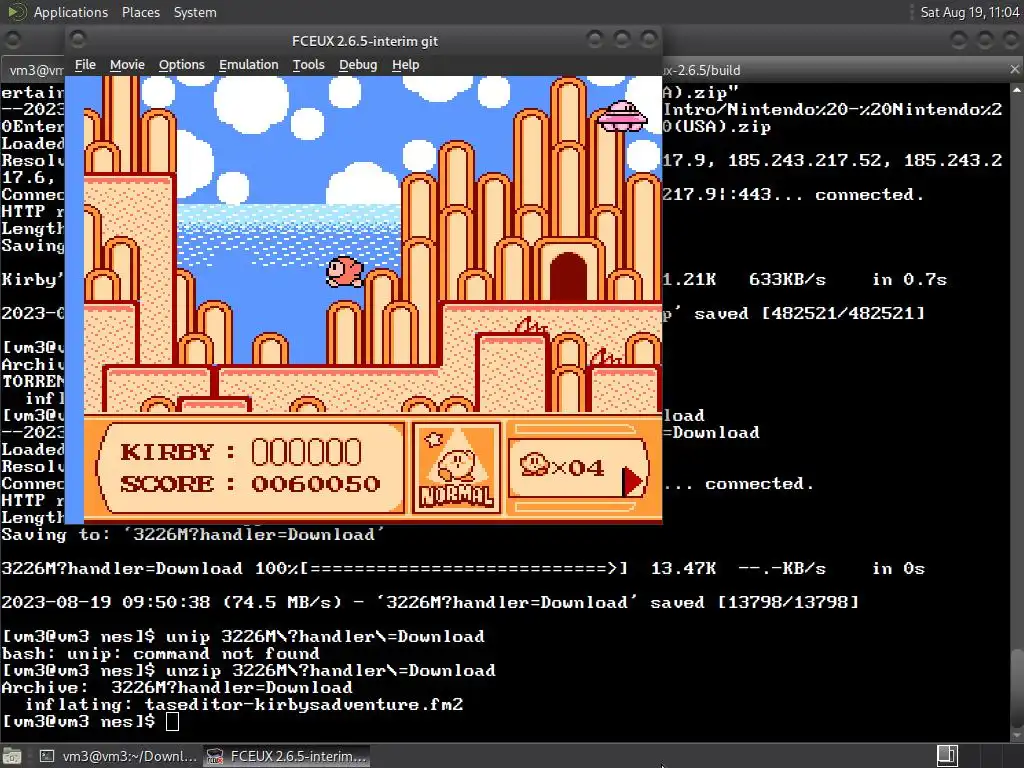1024x768 pixels.
Task: Open the Options menu in FCEUX
Action: click(x=182, y=65)
